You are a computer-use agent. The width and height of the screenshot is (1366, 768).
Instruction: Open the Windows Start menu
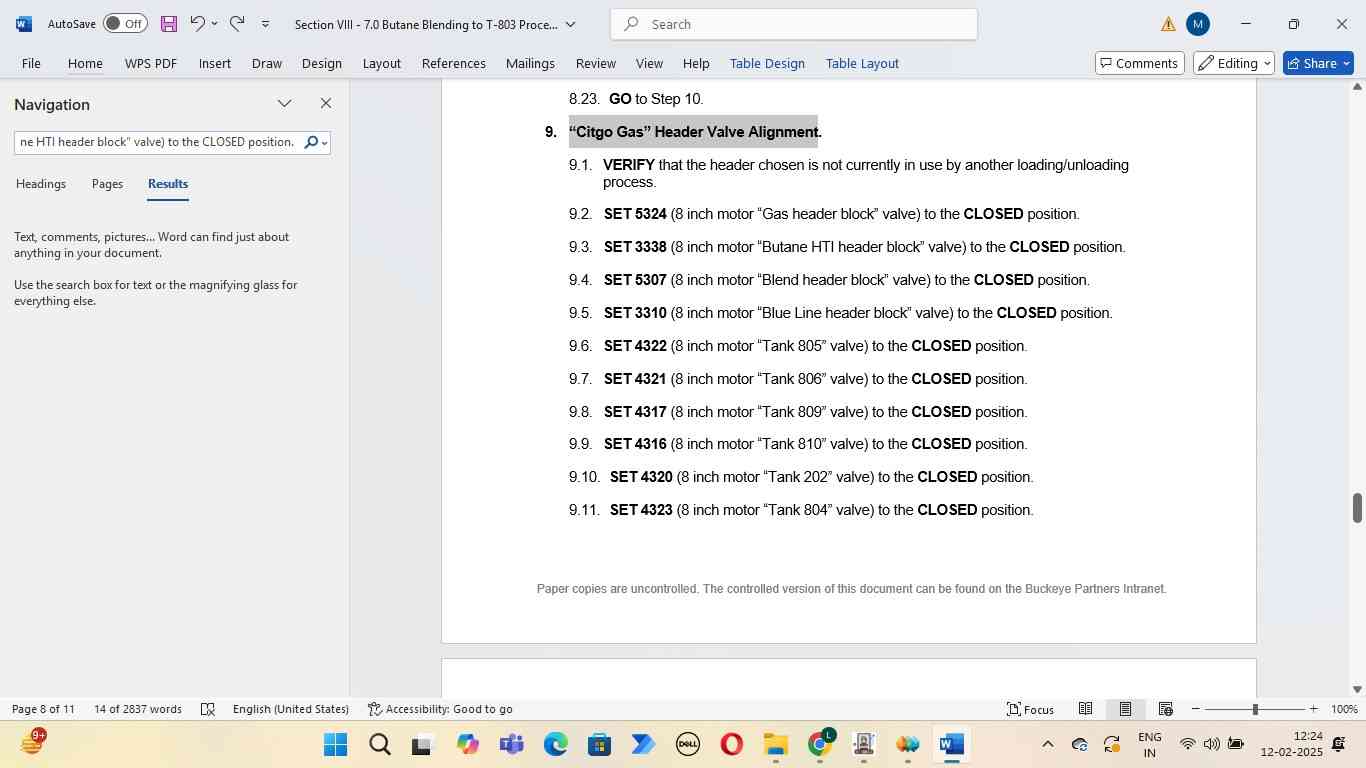pyautogui.click(x=335, y=745)
